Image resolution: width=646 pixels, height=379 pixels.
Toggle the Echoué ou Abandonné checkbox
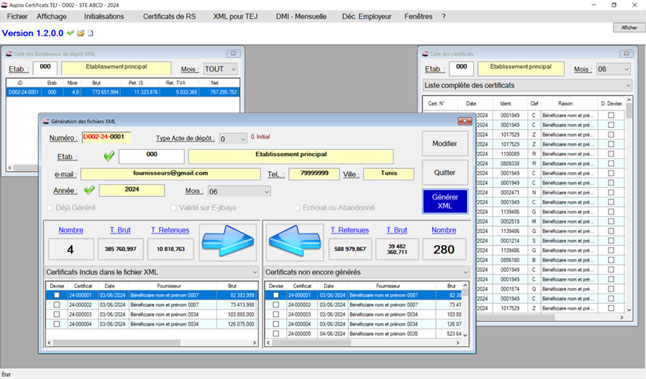pyautogui.click(x=297, y=208)
